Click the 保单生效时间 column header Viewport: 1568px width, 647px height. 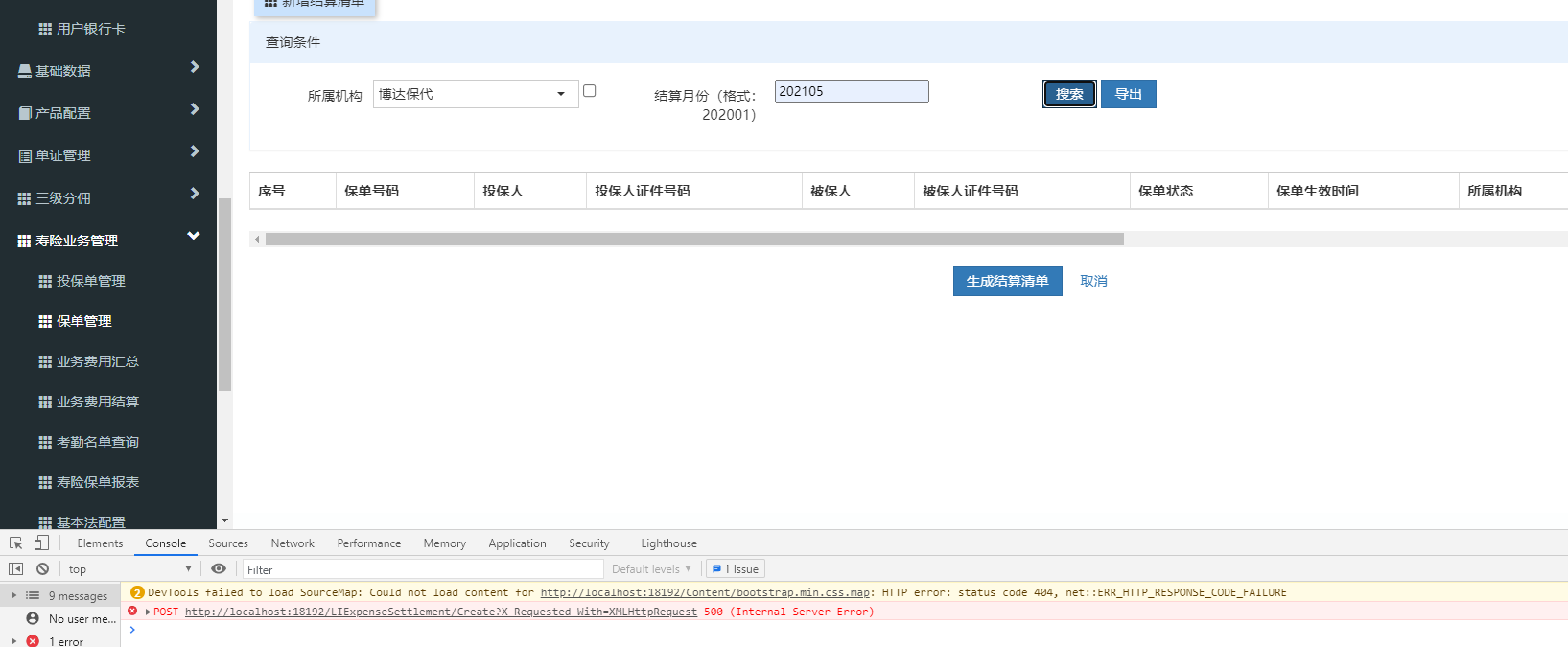(x=1363, y=191)
